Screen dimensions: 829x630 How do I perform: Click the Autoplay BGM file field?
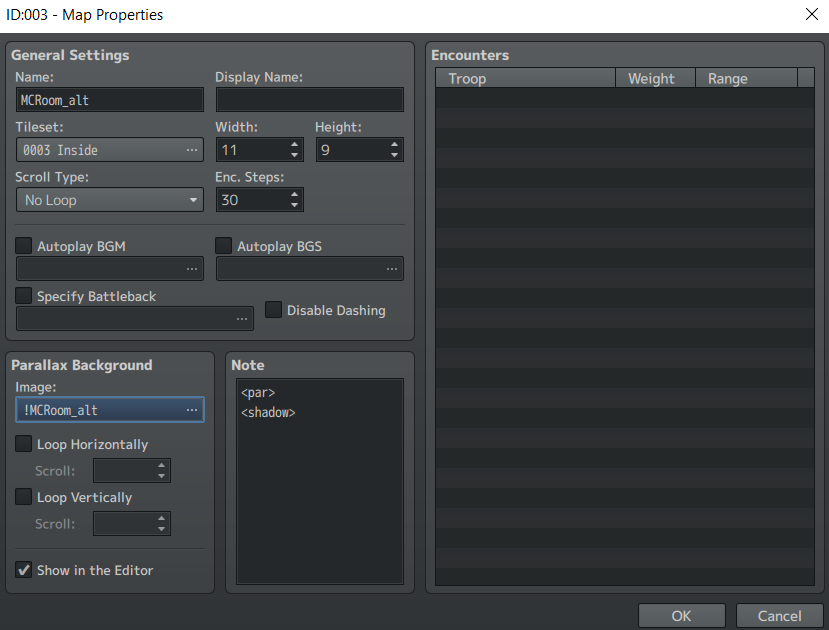point(110,269)
